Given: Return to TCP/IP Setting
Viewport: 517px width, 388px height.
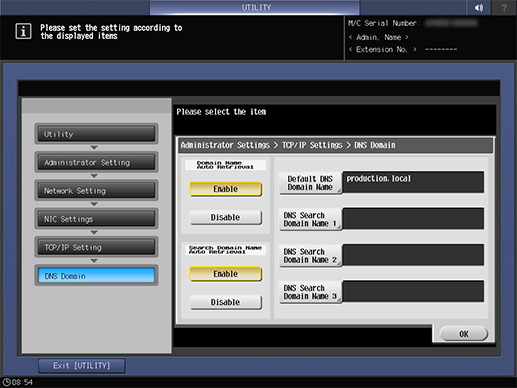Looking at the screenshot, I should click(x=96, y=247).
